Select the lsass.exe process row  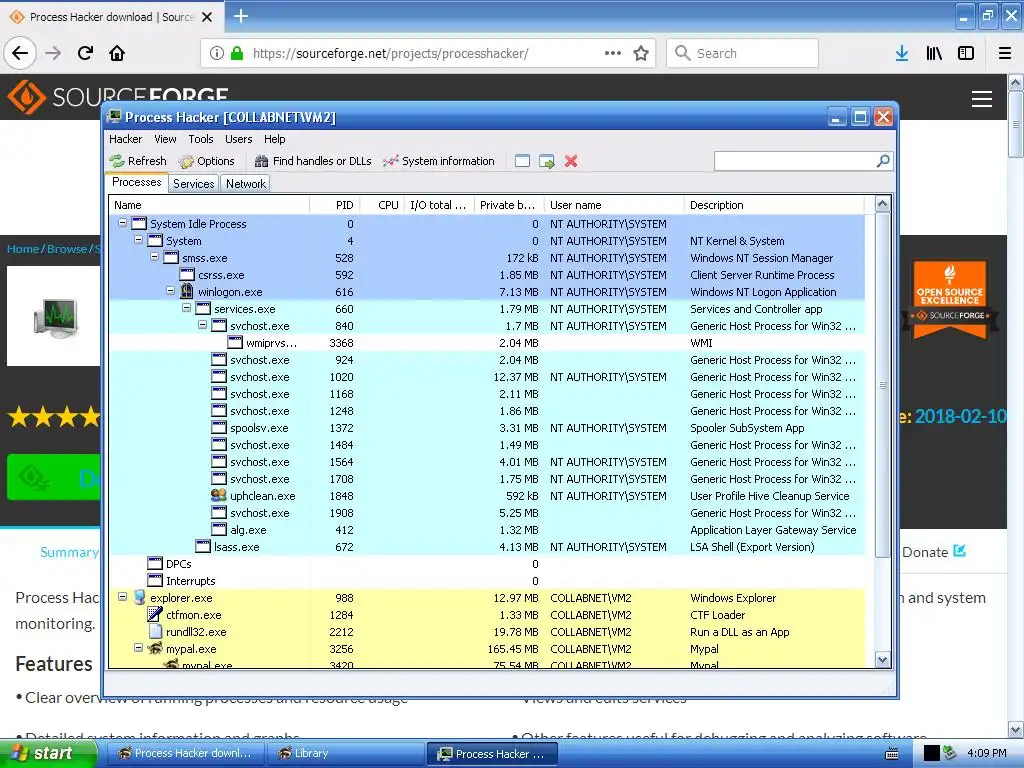point(487,547)
